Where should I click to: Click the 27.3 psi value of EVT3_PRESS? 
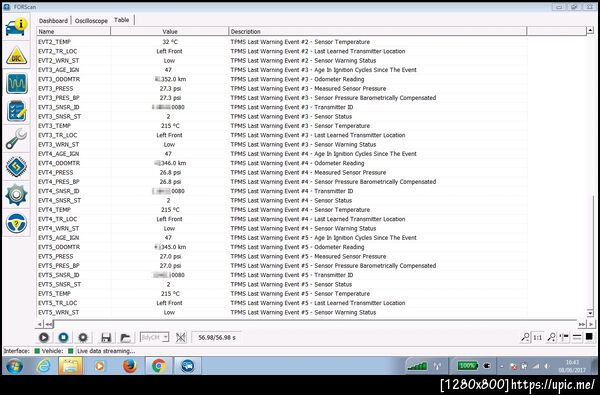[x=170, y=88]
